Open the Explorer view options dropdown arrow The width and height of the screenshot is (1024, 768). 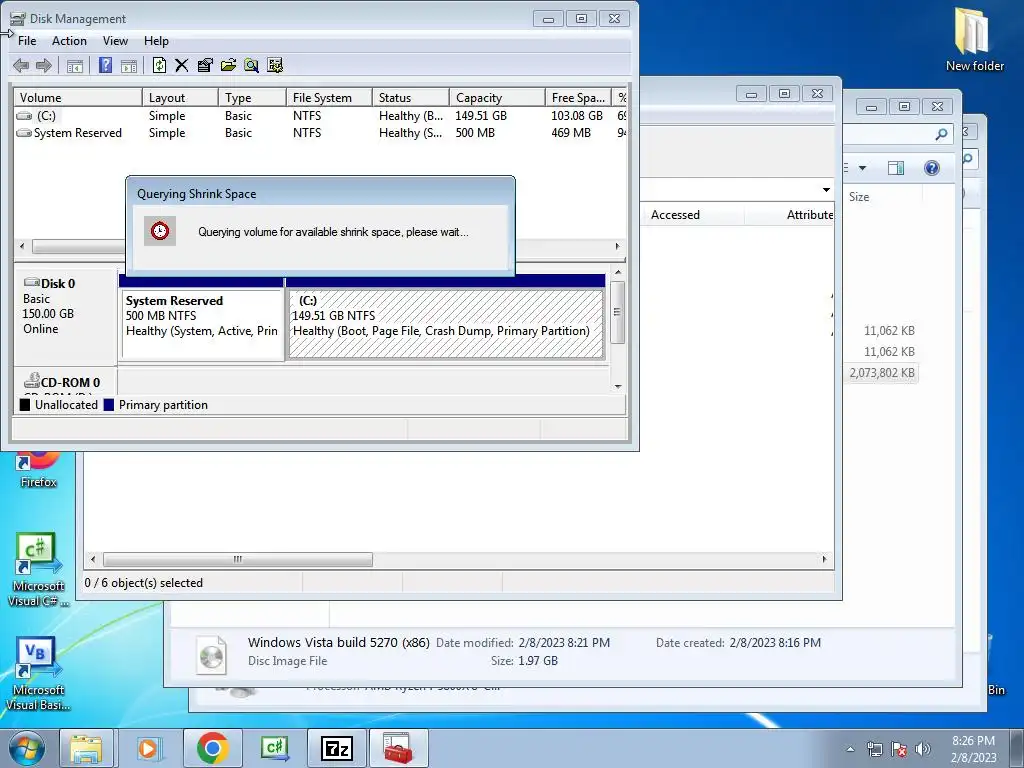tap(862, 168)
